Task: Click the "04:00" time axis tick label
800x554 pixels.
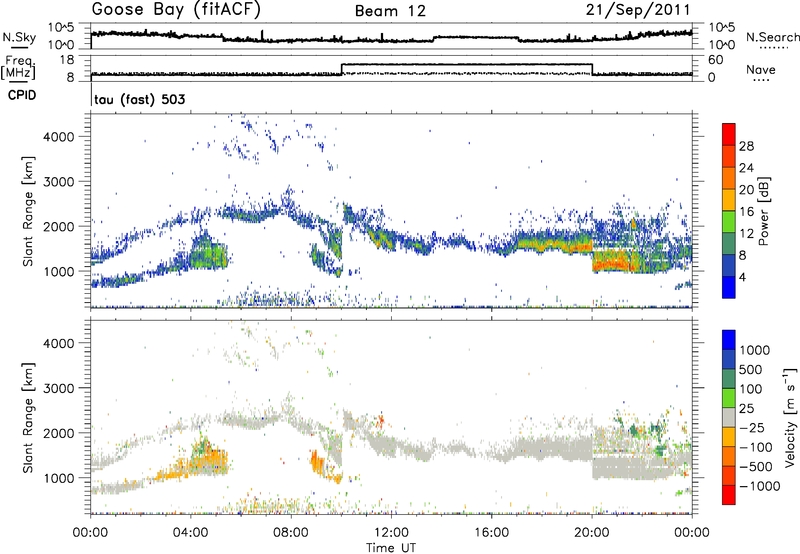Action: [x=190, y=533]
